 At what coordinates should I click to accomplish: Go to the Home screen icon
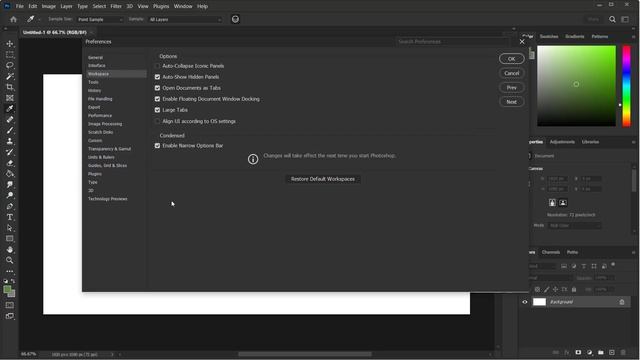click(x=13, y=19)
